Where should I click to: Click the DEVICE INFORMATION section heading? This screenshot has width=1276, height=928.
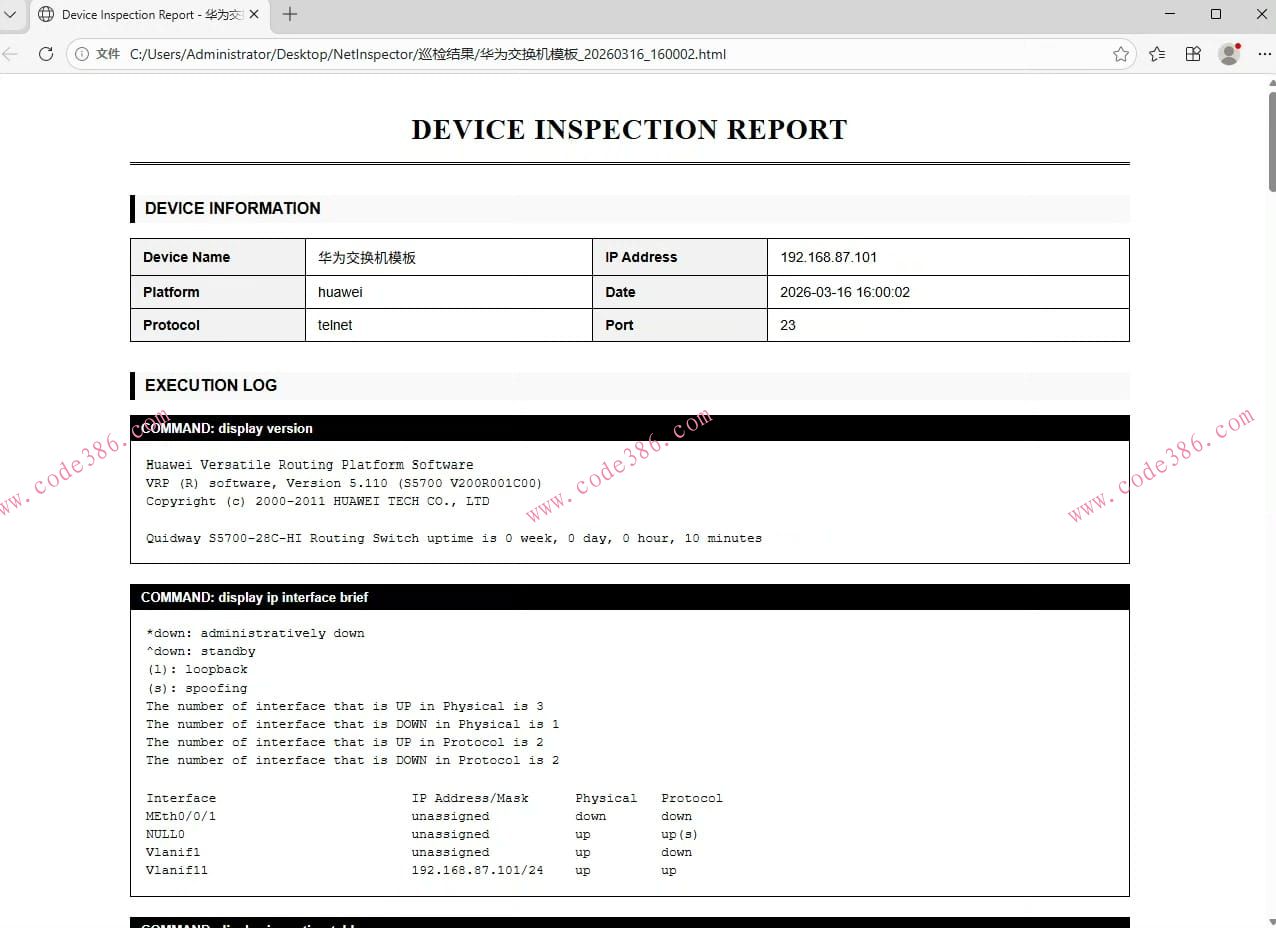click(x=233, y=208)
